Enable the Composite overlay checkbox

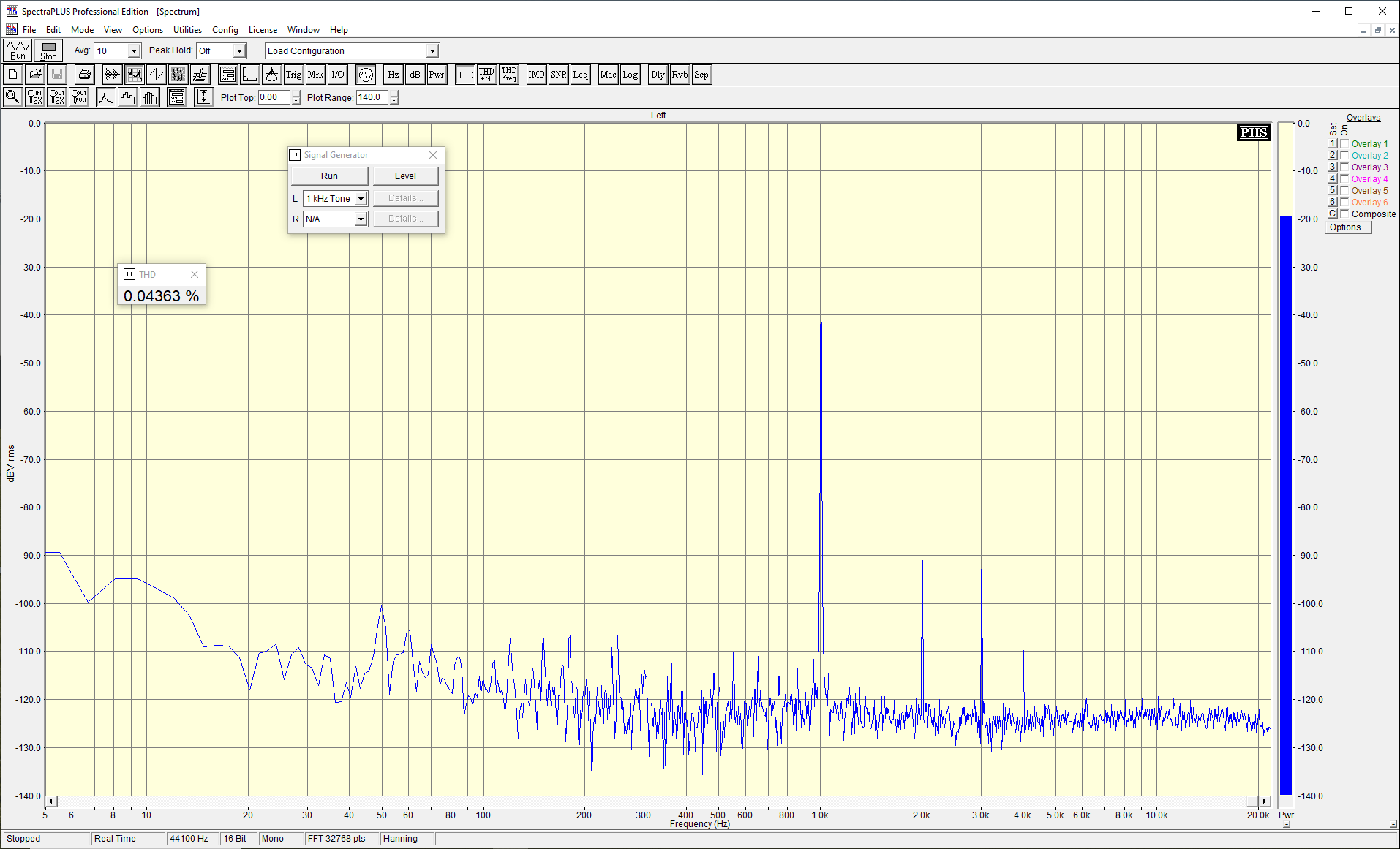(1344, 214)
